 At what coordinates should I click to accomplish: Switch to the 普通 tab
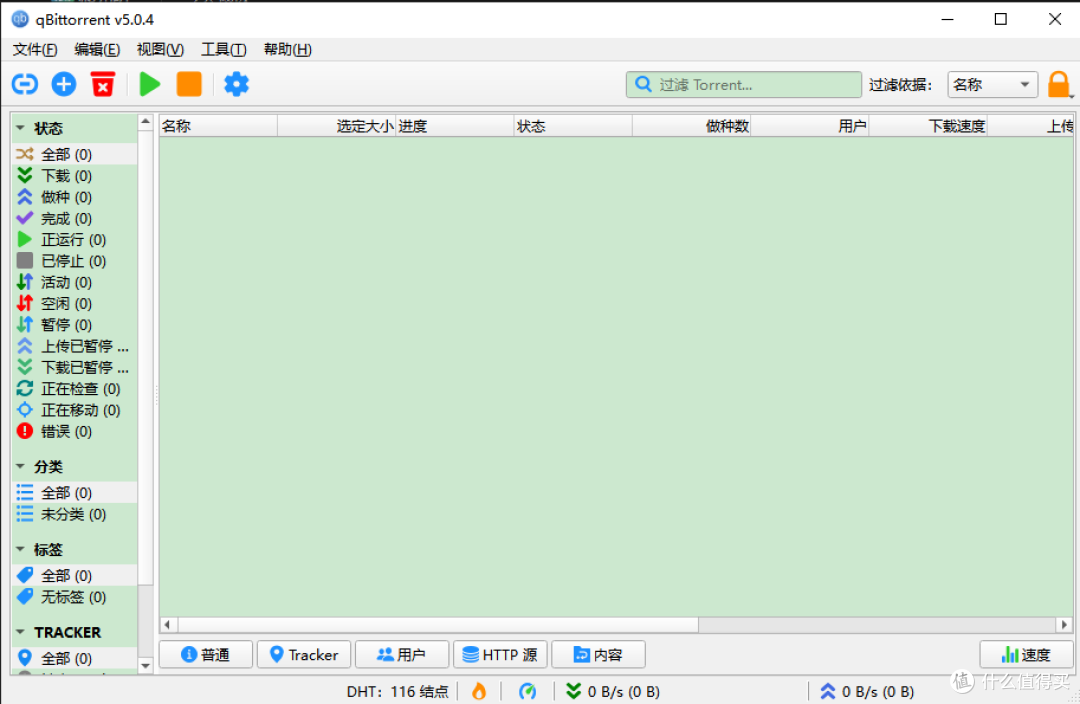point(206,654)
